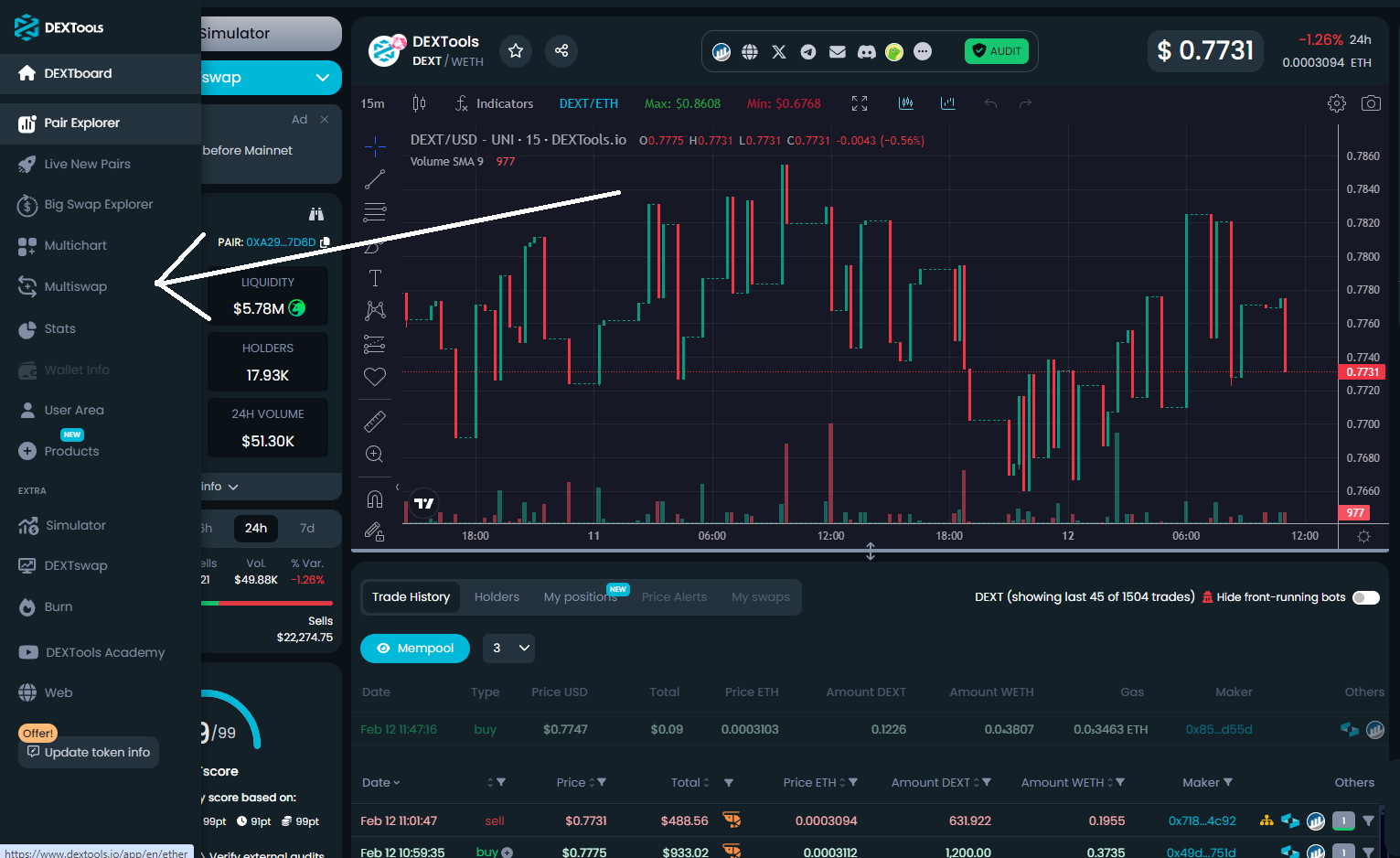Open the heart icons tool
Viewport: 1400px width, 858px height.
(375, 377)
